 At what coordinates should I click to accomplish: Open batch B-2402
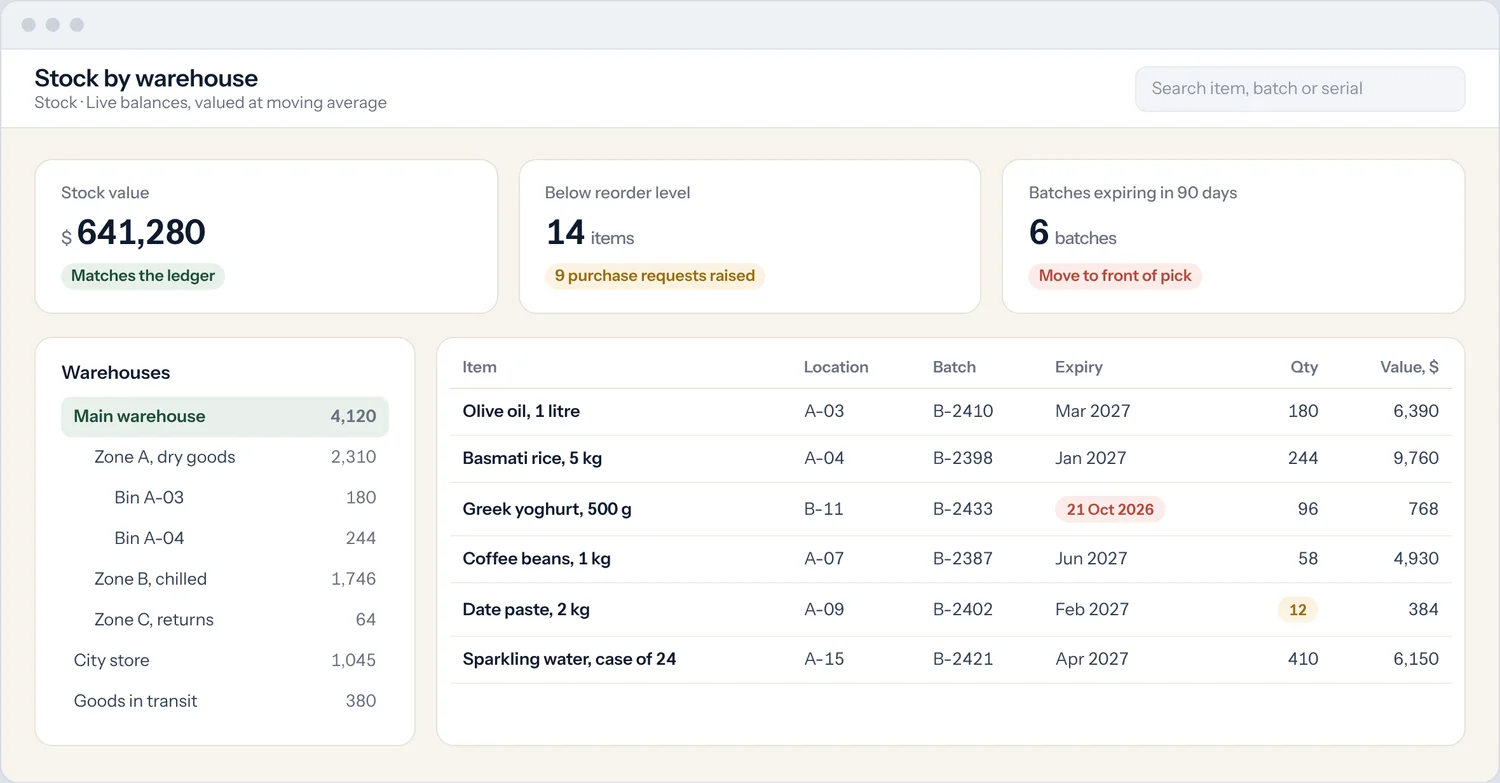[x=963, y=609]
